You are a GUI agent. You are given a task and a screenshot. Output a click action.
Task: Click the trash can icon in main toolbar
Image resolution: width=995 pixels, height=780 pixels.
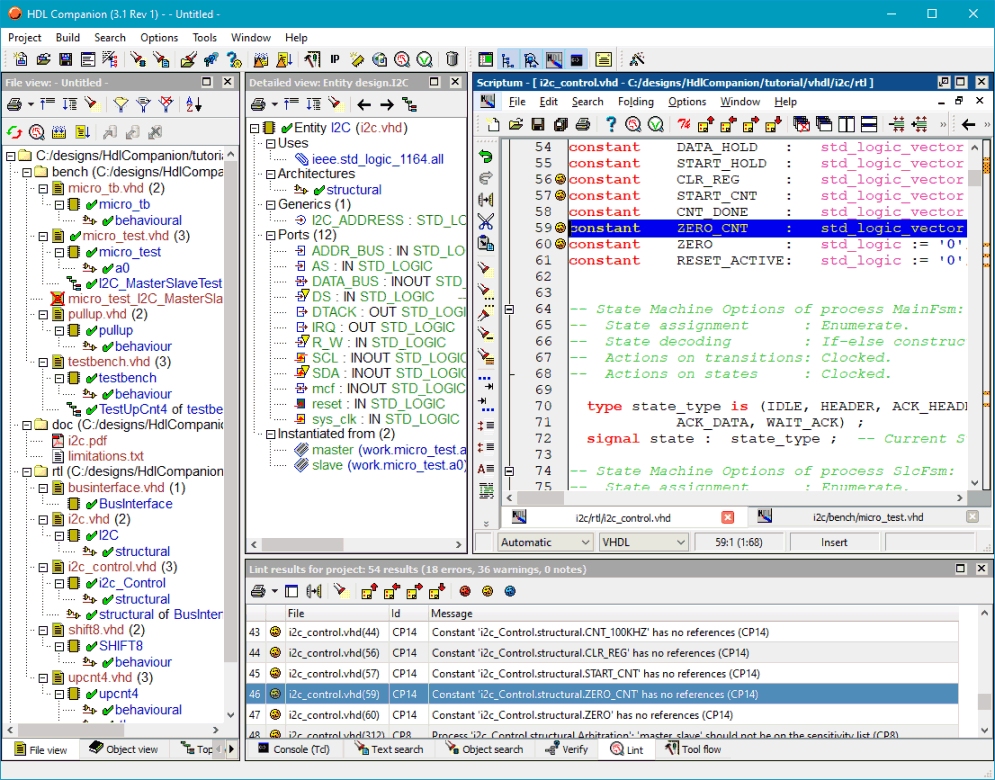(x=452, y=60)
